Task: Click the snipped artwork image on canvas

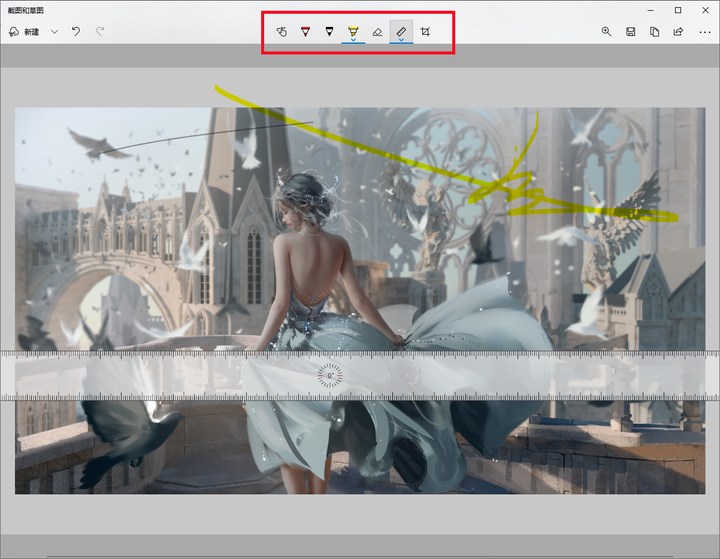Action: pyautogui.click(x=360, y=301)
